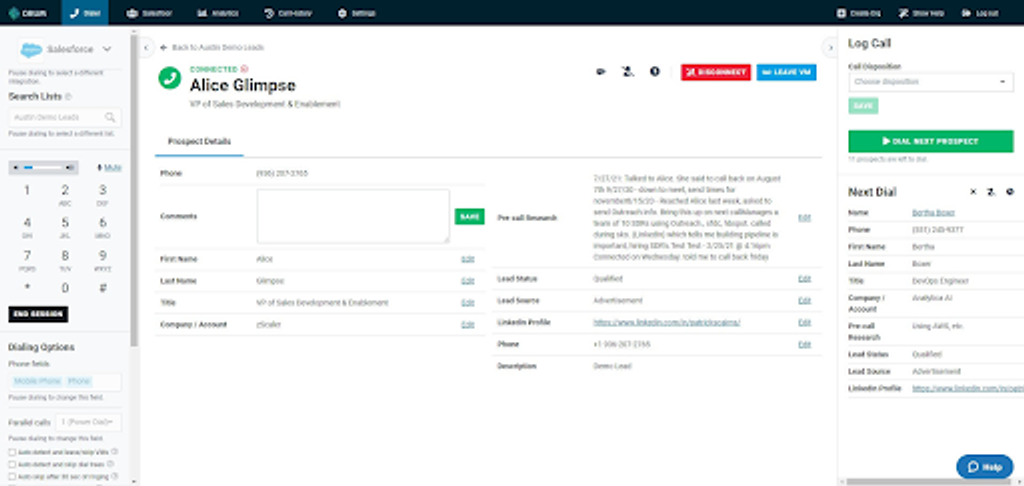Mute the microphone

[109, 168]
